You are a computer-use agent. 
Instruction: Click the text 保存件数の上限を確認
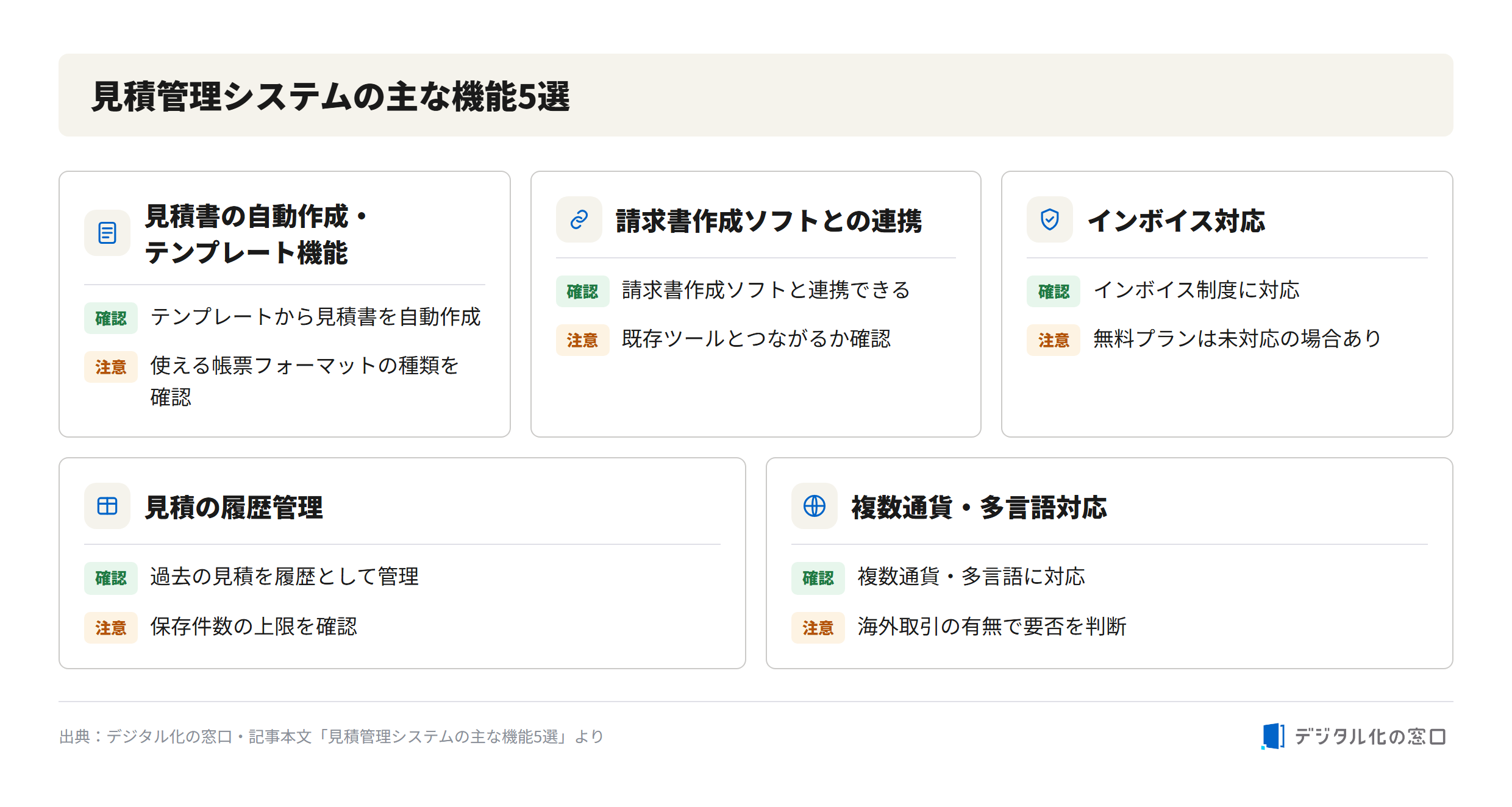254,627
